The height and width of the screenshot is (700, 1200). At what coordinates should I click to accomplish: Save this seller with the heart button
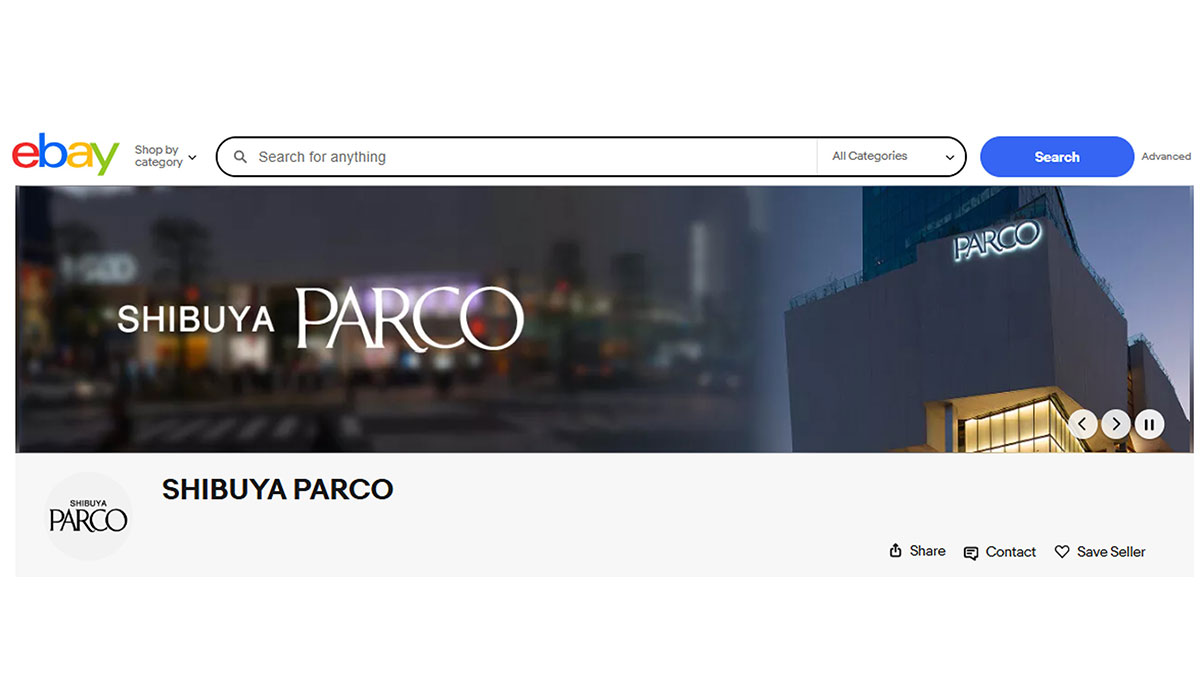tap(1100, 552)
